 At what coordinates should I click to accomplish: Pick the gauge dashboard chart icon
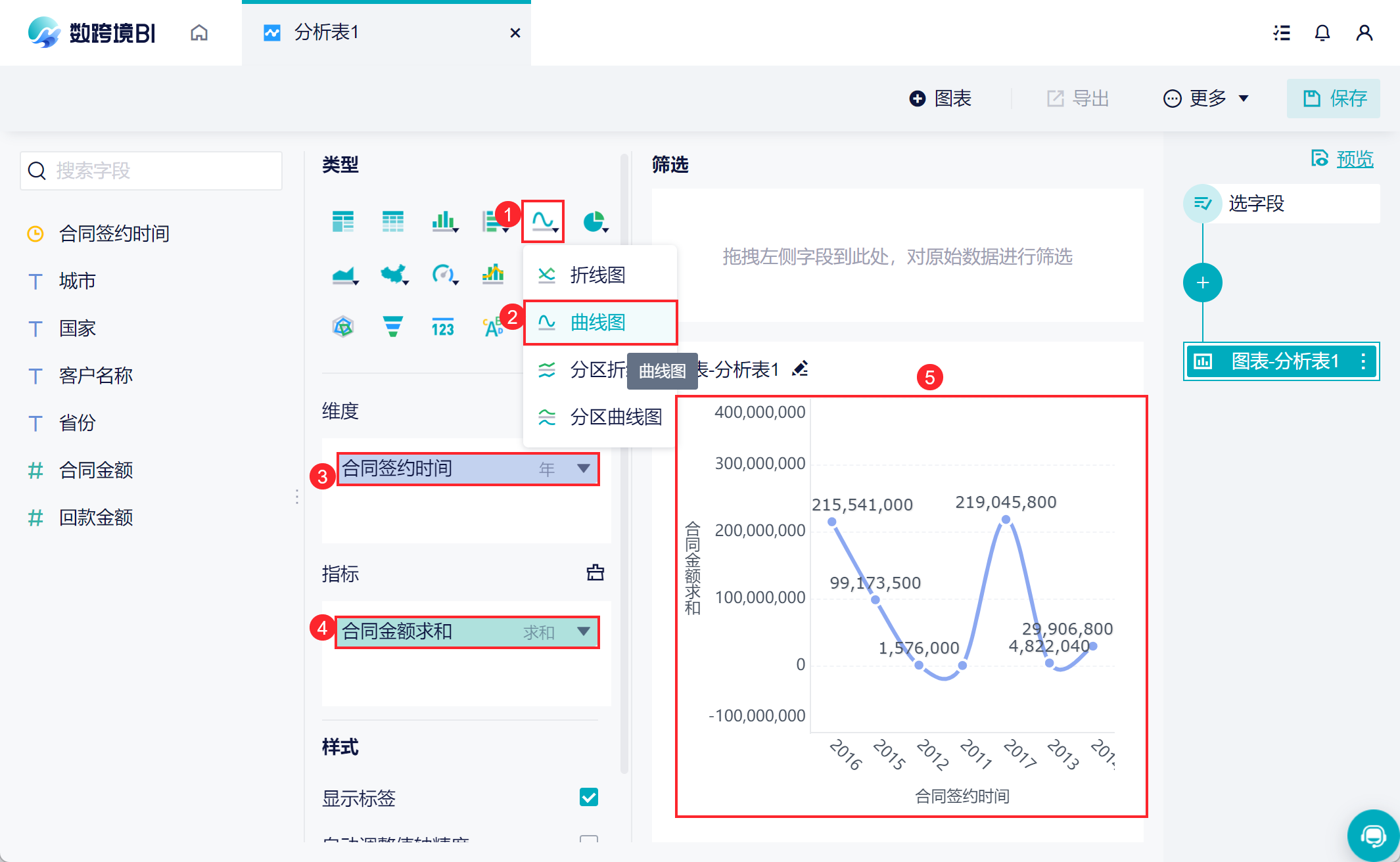[444, 274]
